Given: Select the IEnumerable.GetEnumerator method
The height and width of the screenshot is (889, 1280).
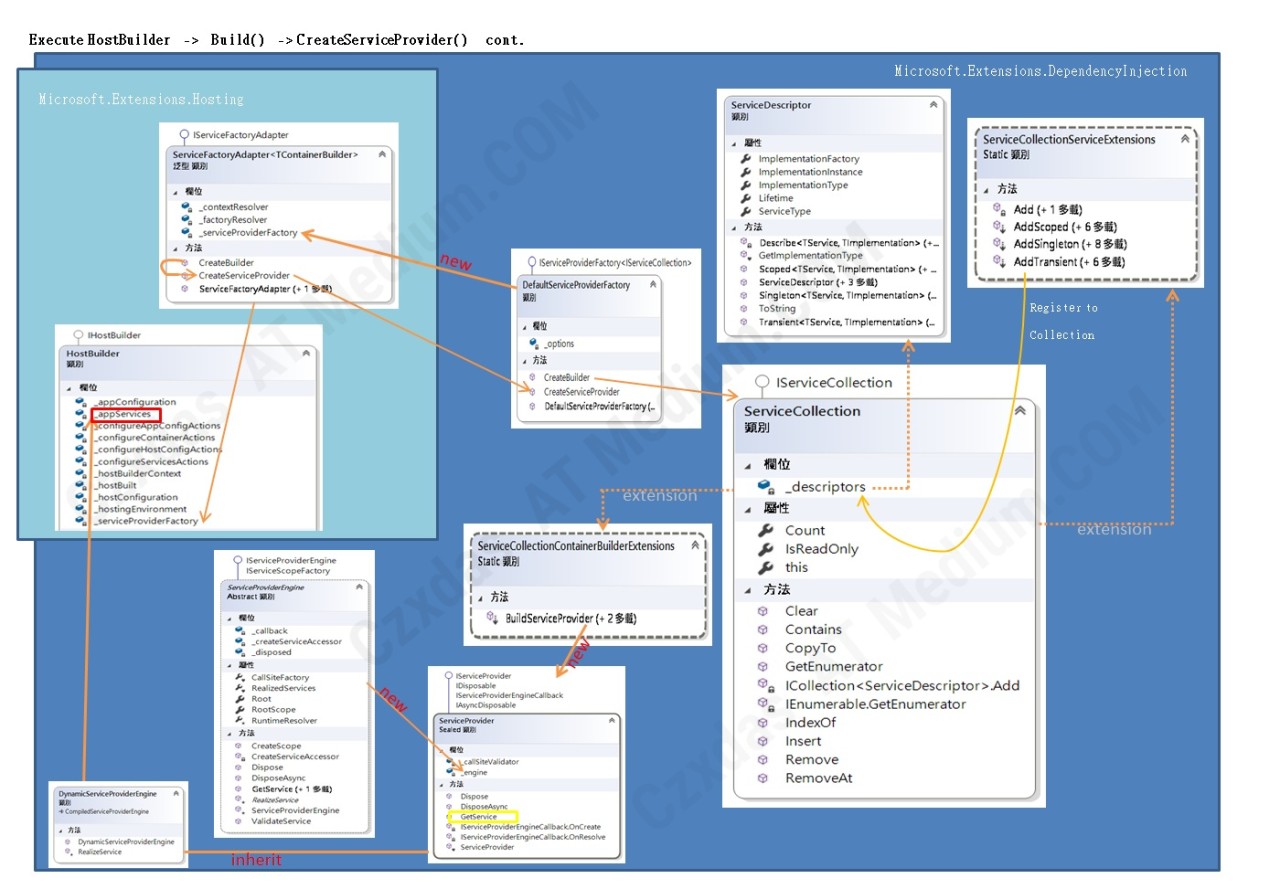Looking at the screenshot, I should click(x=876, y=704).
